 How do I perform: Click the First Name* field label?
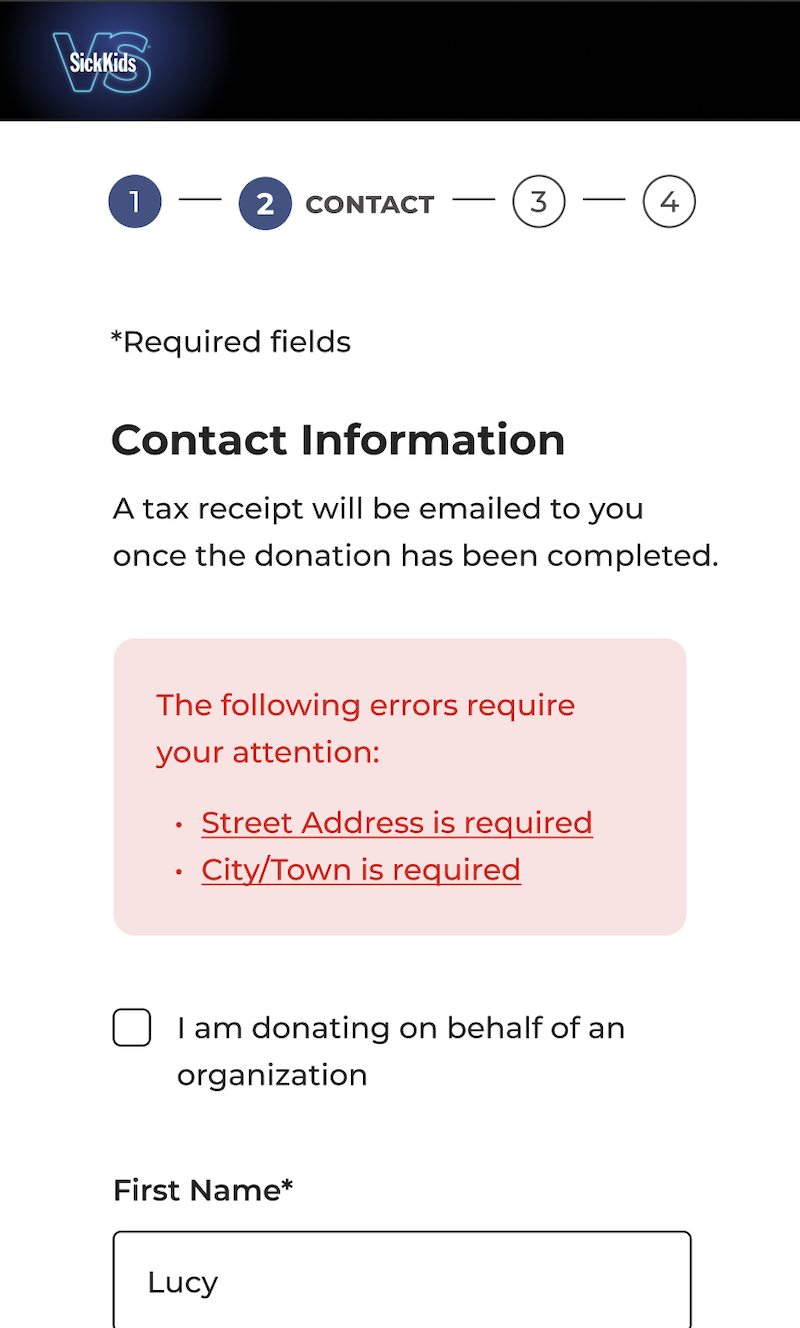pyautogui.click(x=203, y=1190)
